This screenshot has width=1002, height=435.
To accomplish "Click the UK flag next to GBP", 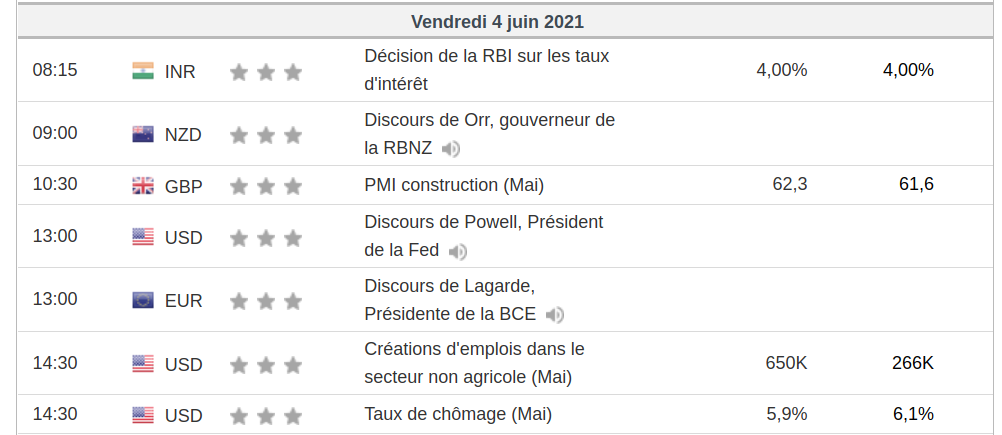I will point(143,186).
